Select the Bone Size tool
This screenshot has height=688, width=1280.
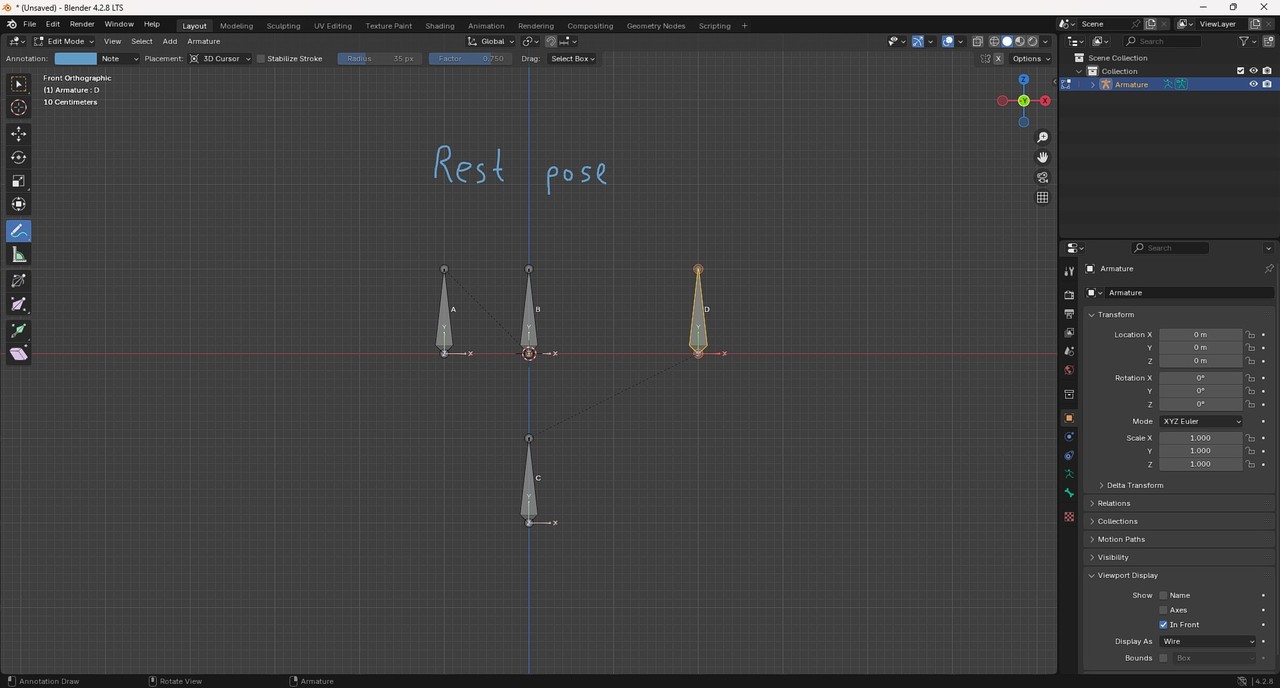coord(18,305)
